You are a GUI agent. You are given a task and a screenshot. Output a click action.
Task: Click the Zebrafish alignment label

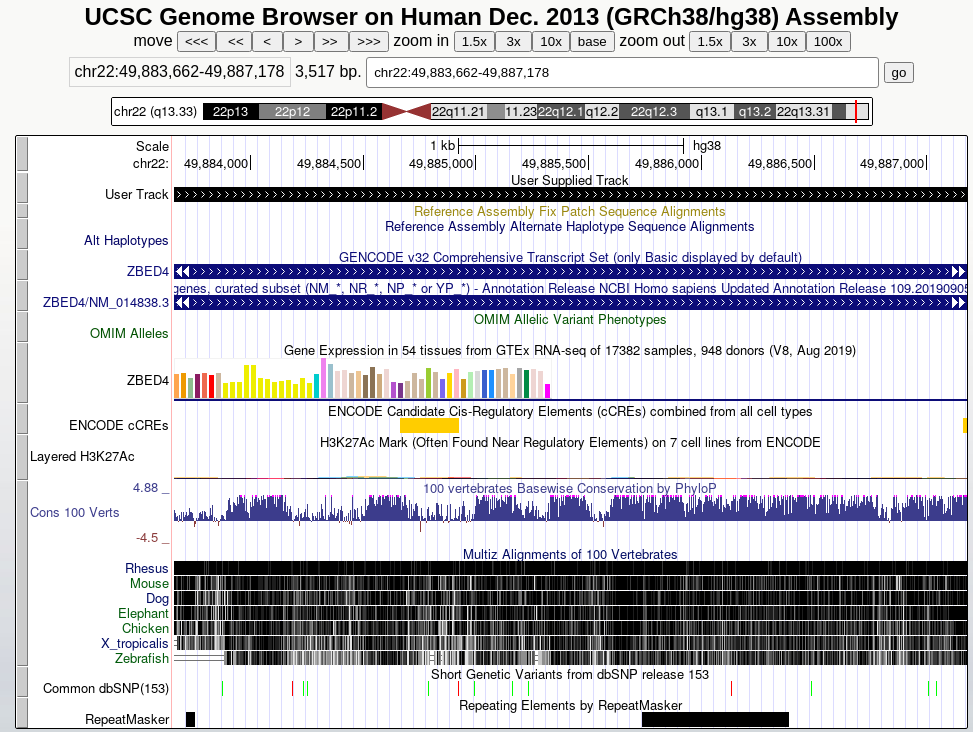[x=141, y=658]
